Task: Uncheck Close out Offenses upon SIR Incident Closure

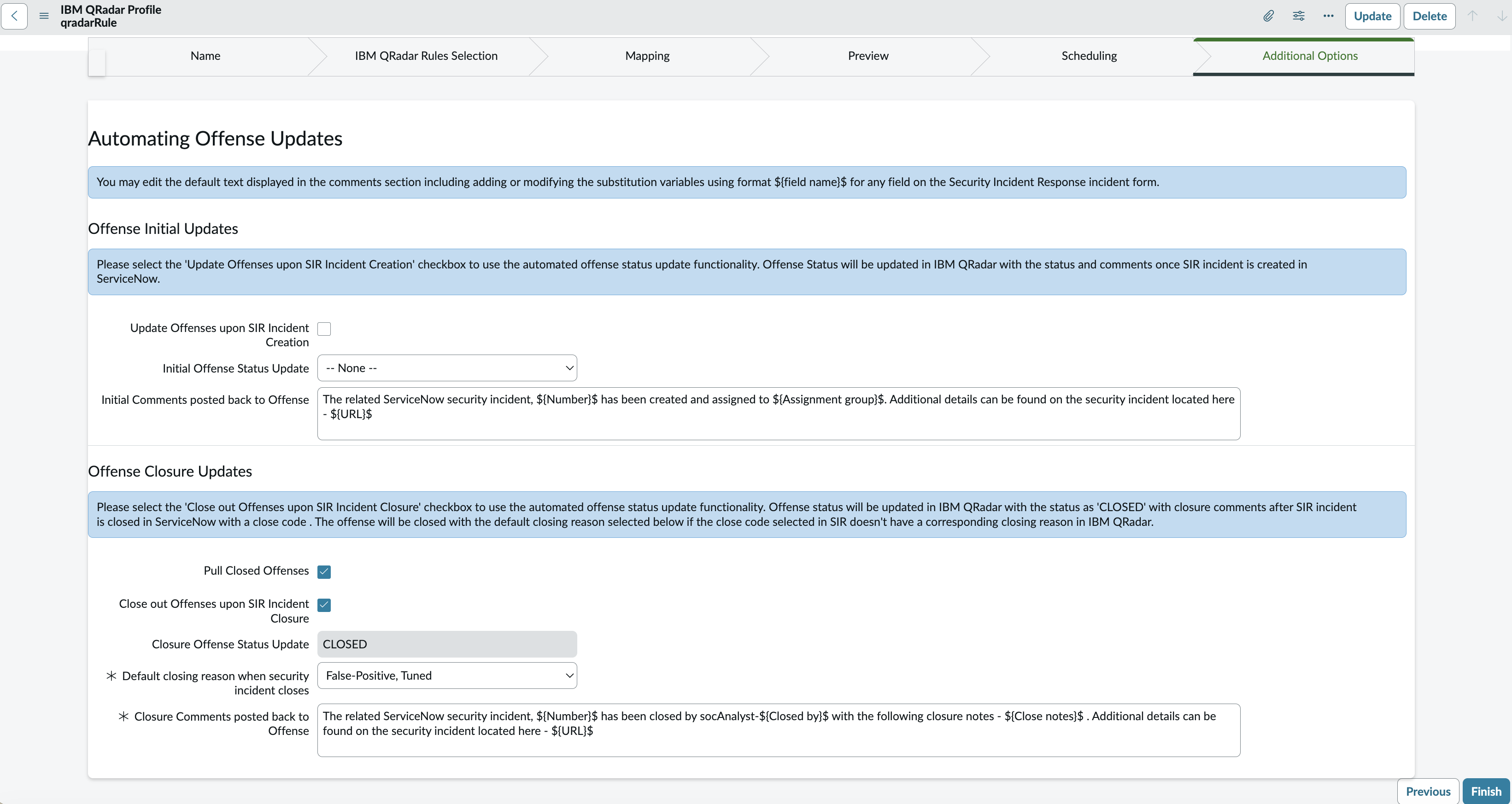Action: click(x=324, y=605)
